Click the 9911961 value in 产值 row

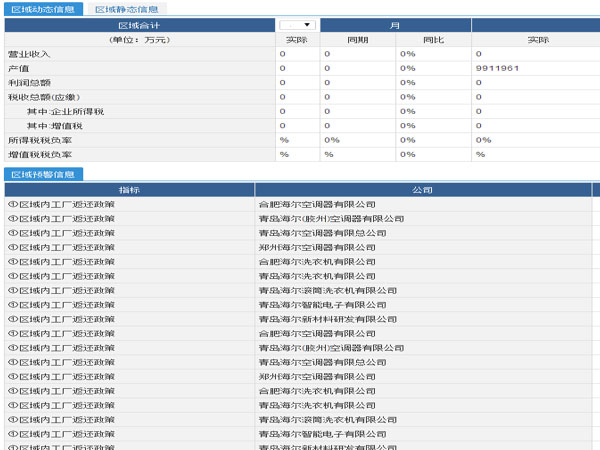pos(497,68)
